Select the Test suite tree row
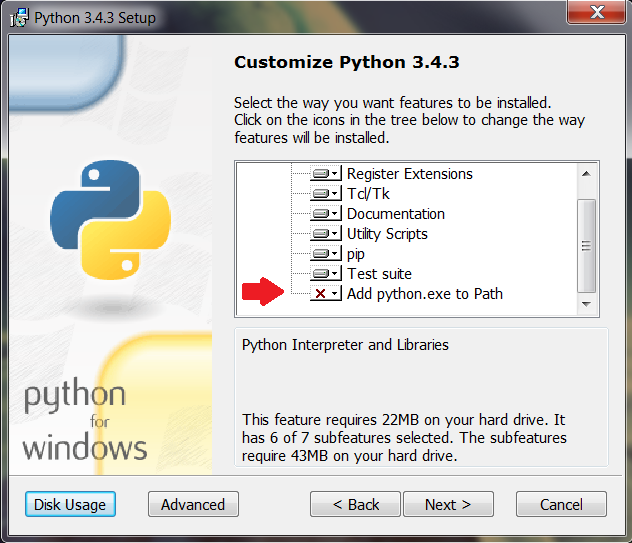Screen dimensions: 632x543 click(x=379, y=274)
